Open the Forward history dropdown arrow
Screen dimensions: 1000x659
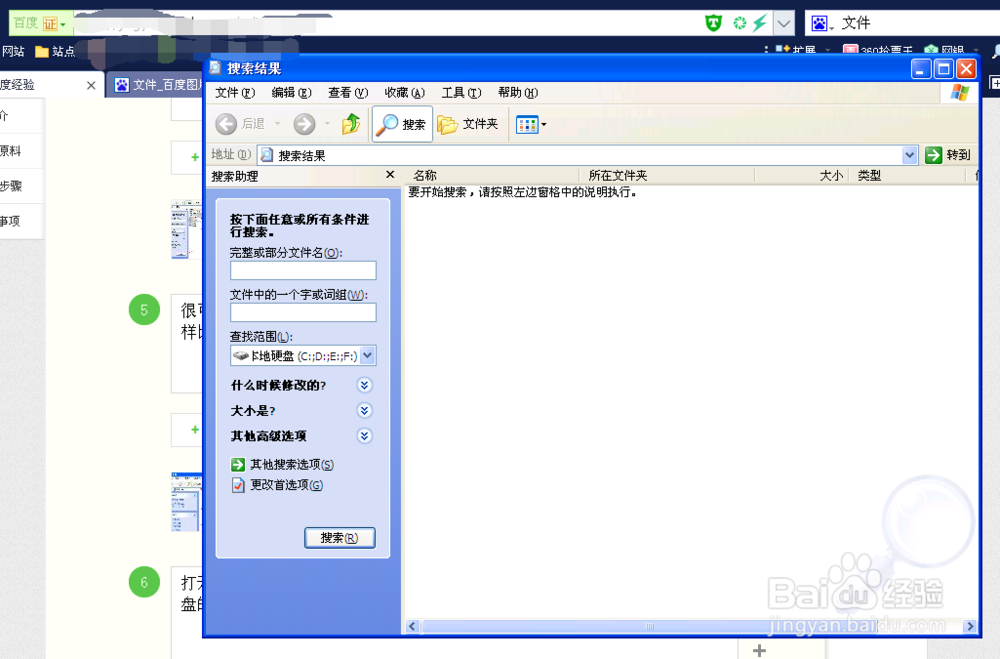click(327, 123)
